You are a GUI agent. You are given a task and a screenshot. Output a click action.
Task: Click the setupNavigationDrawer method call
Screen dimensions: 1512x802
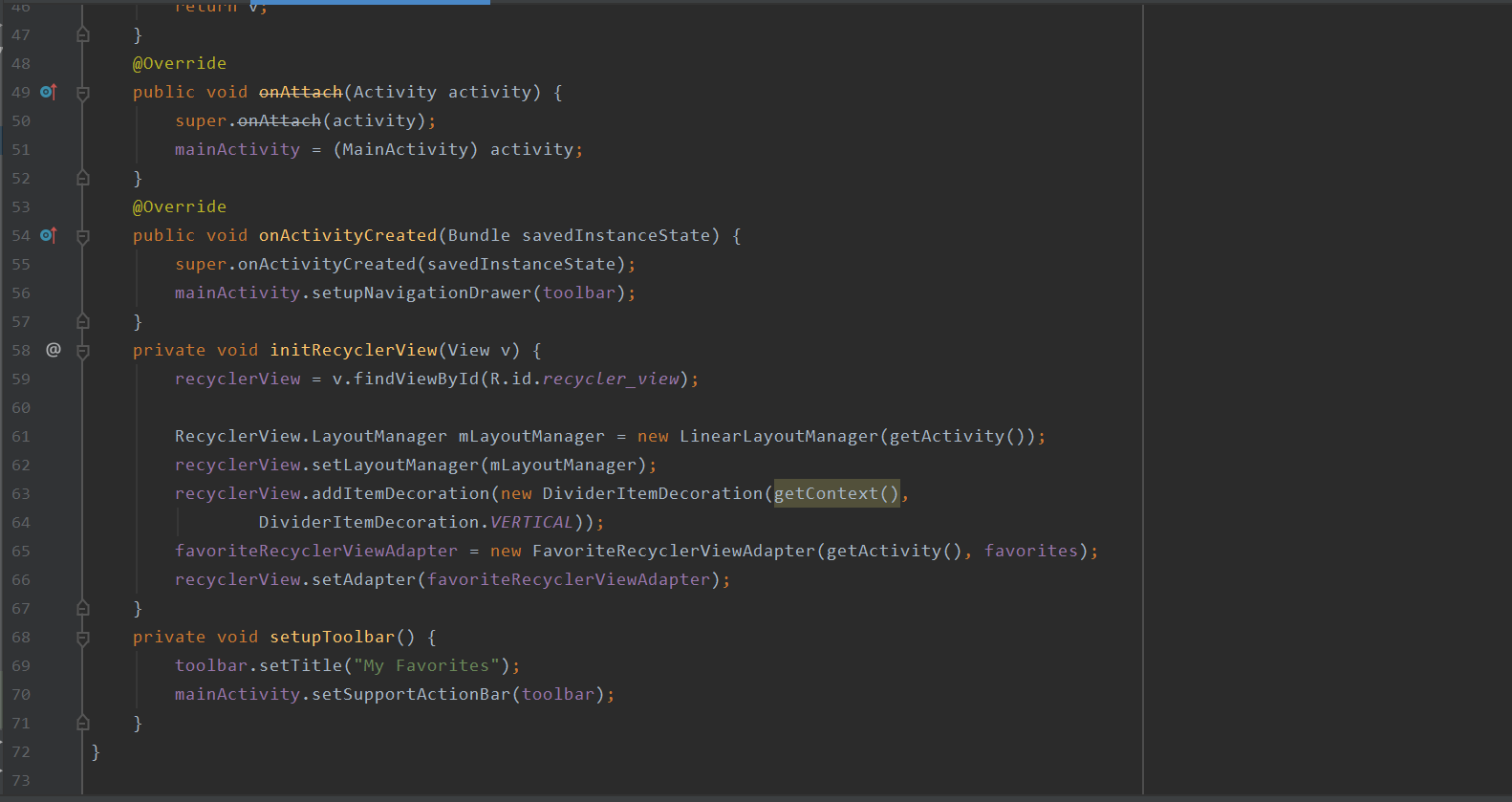coord(421,293)
